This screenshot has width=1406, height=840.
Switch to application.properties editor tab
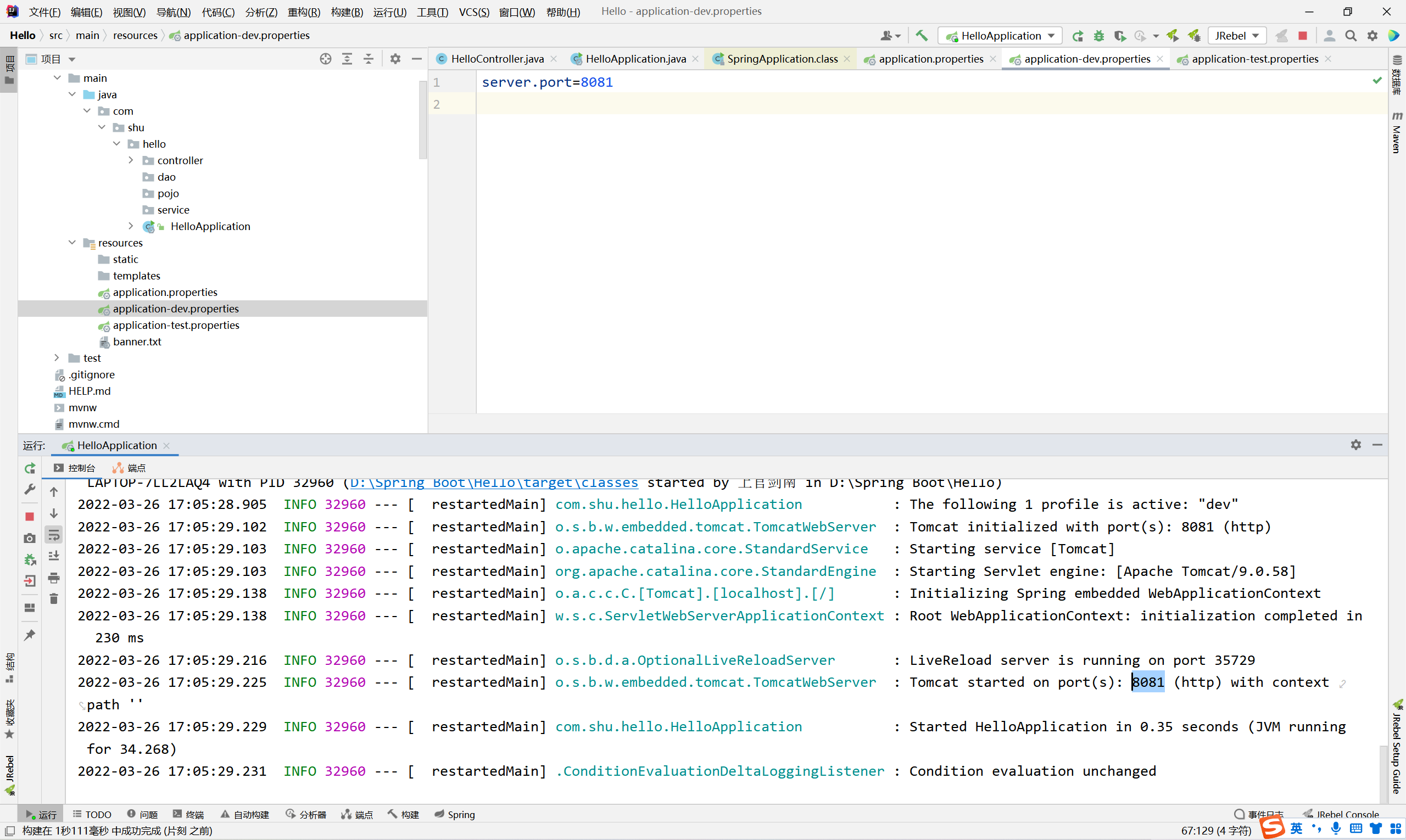point(930,59)
